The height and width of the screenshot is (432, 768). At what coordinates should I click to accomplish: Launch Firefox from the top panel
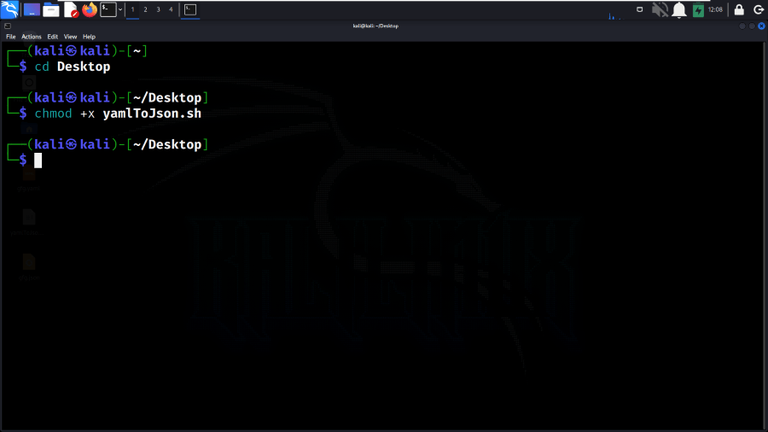[x=90, y=9]
